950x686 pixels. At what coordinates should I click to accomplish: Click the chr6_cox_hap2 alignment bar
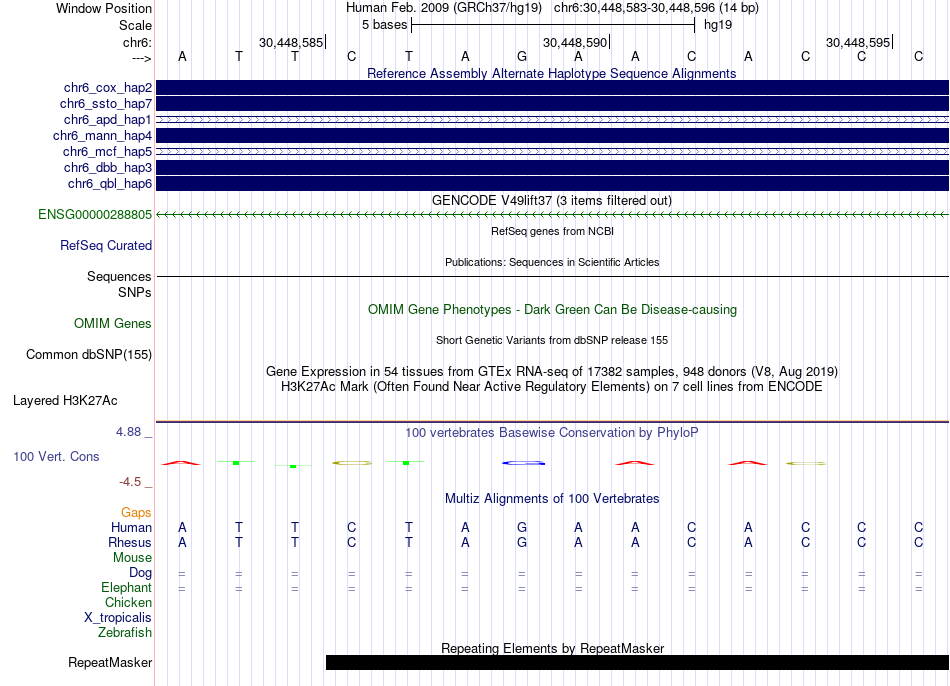[x=552, y=87]
